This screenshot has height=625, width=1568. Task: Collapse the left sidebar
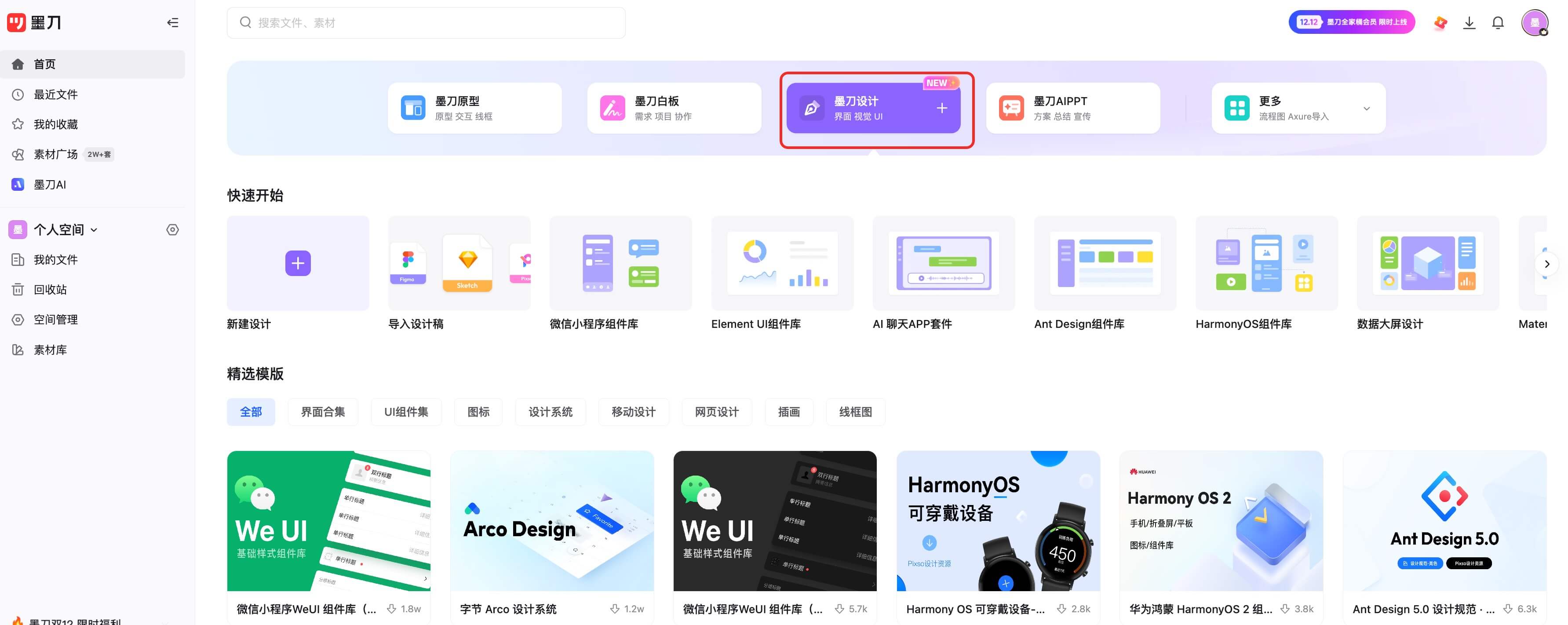172,22
